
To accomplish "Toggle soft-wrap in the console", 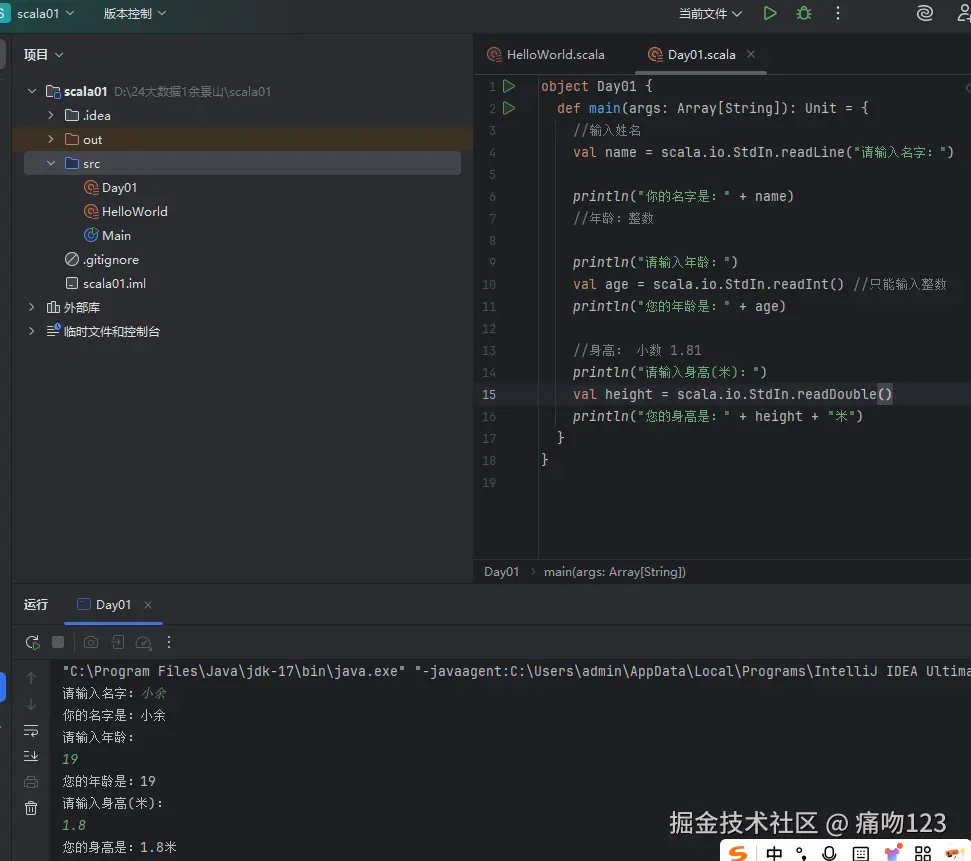I will [31, 730].
